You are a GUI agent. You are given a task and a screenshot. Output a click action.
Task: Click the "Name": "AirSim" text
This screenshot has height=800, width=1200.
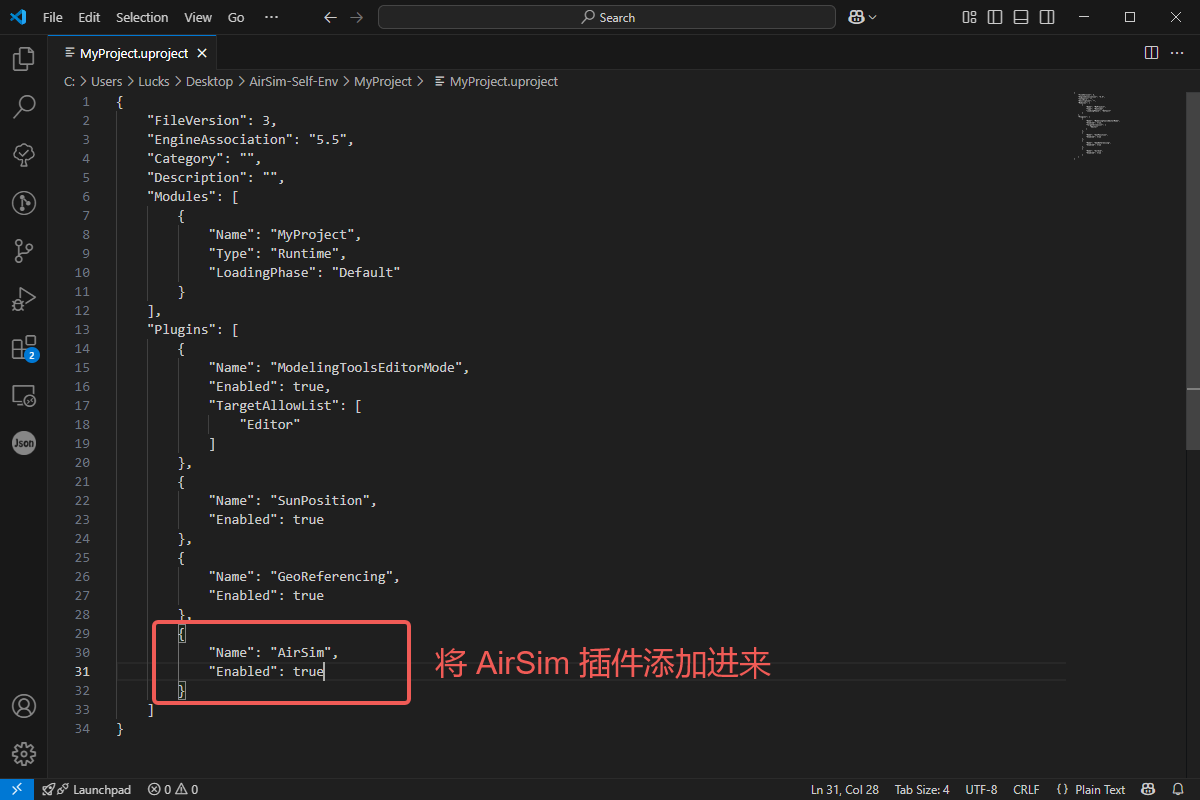(274, 652)
